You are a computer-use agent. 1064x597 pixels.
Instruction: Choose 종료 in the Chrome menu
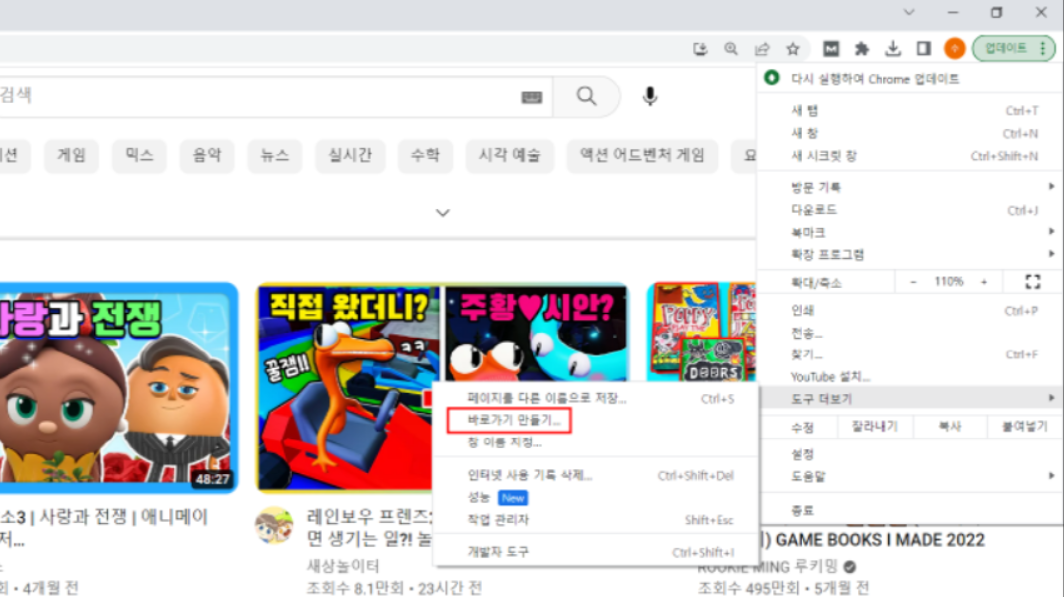[x=909, y=510]
